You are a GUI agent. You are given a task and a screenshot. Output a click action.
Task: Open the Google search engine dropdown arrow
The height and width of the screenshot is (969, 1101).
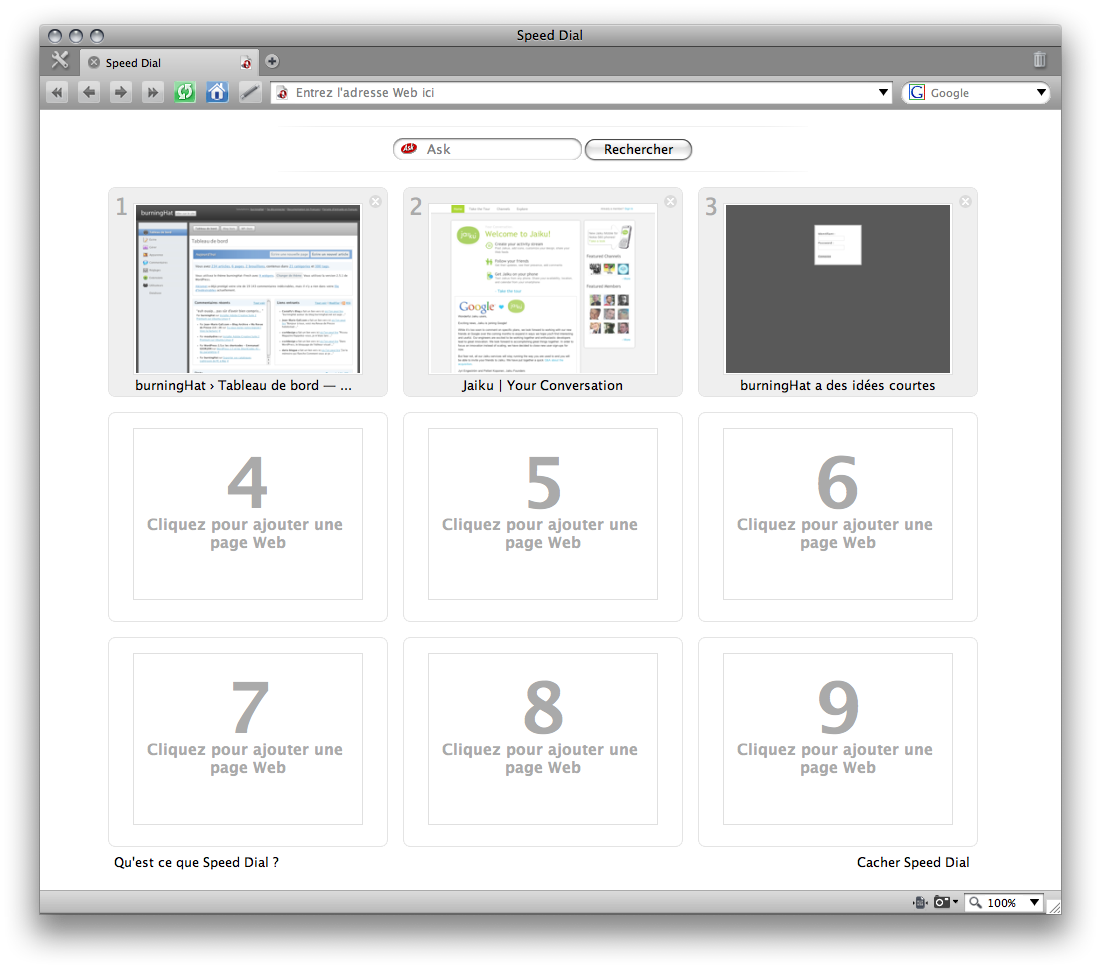click(x=1041, y=93)
